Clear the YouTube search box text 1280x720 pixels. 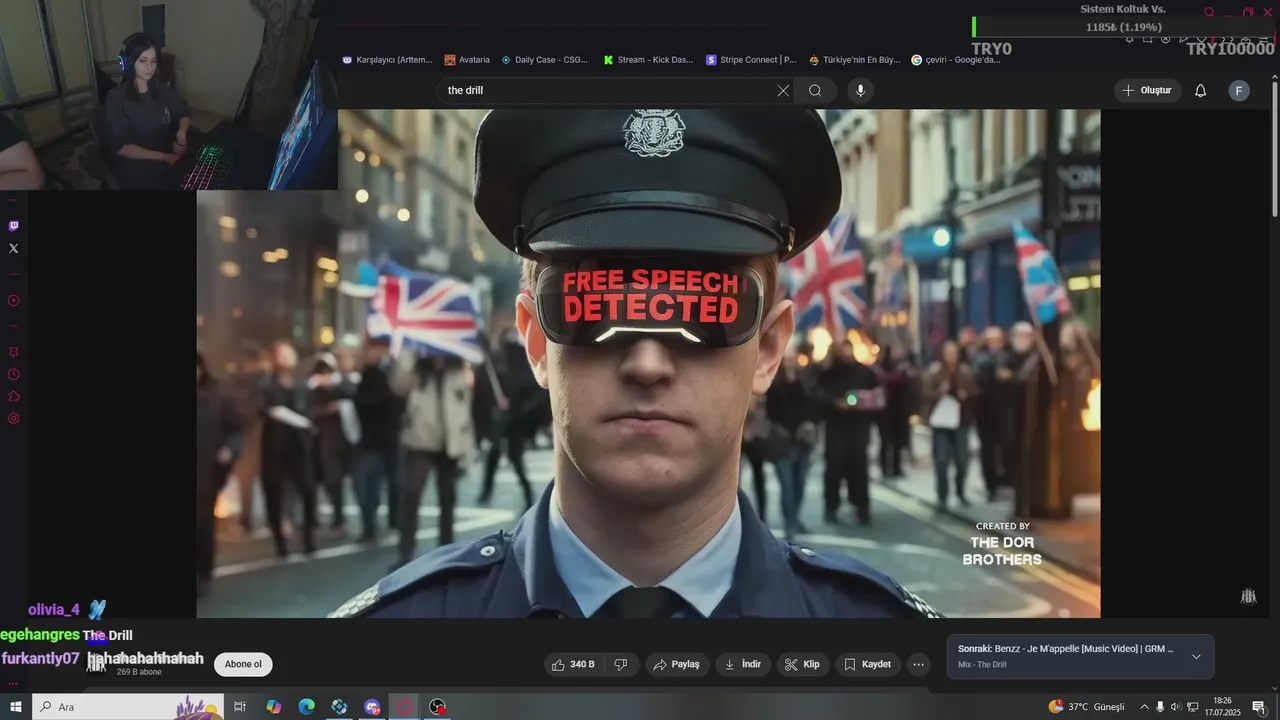click(783, 91)
